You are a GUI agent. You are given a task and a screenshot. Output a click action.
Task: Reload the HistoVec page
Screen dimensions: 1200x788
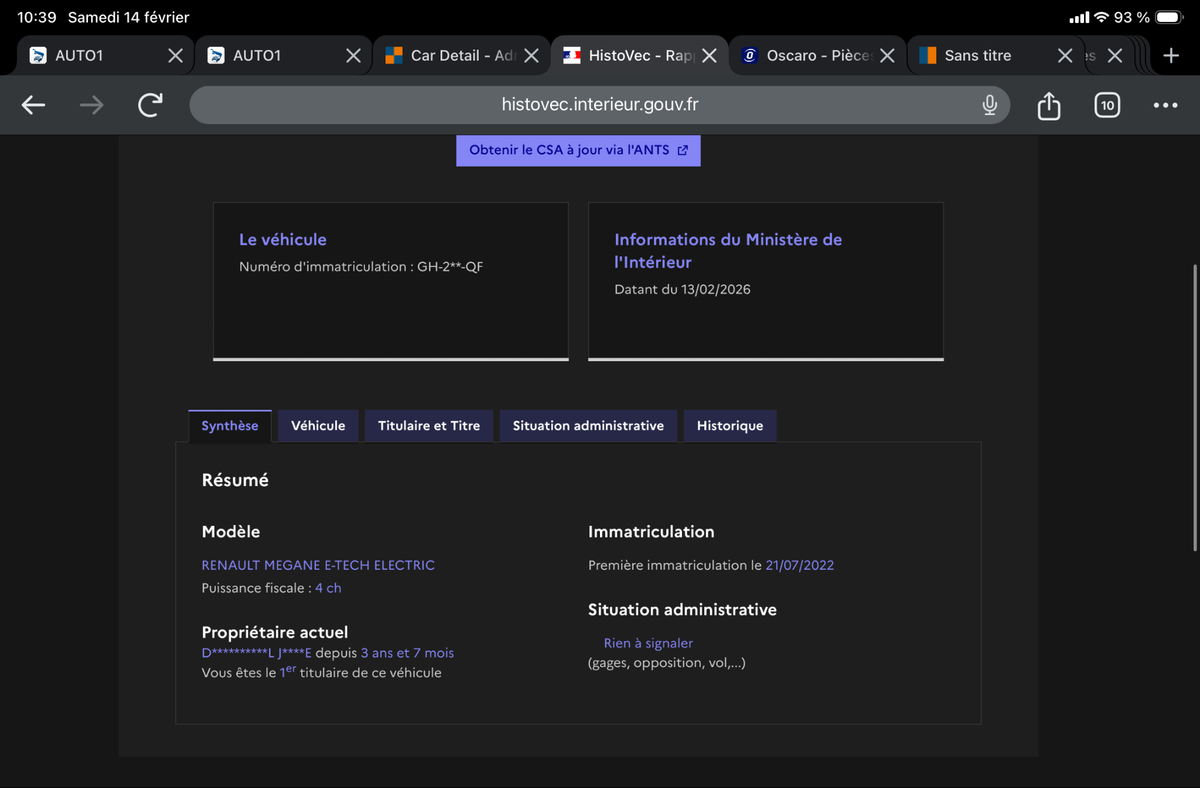pos(150,105)
